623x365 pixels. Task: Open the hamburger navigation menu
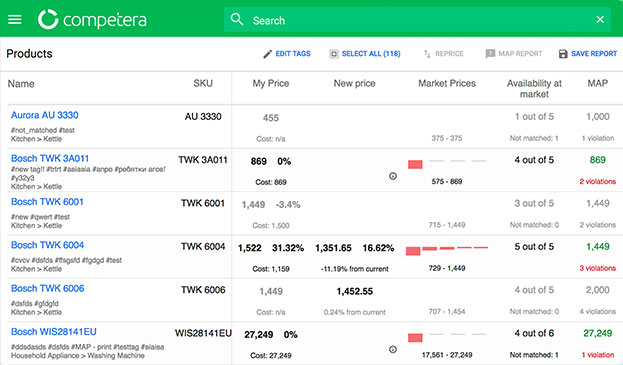pyautogui.click(x=15, y=19)
